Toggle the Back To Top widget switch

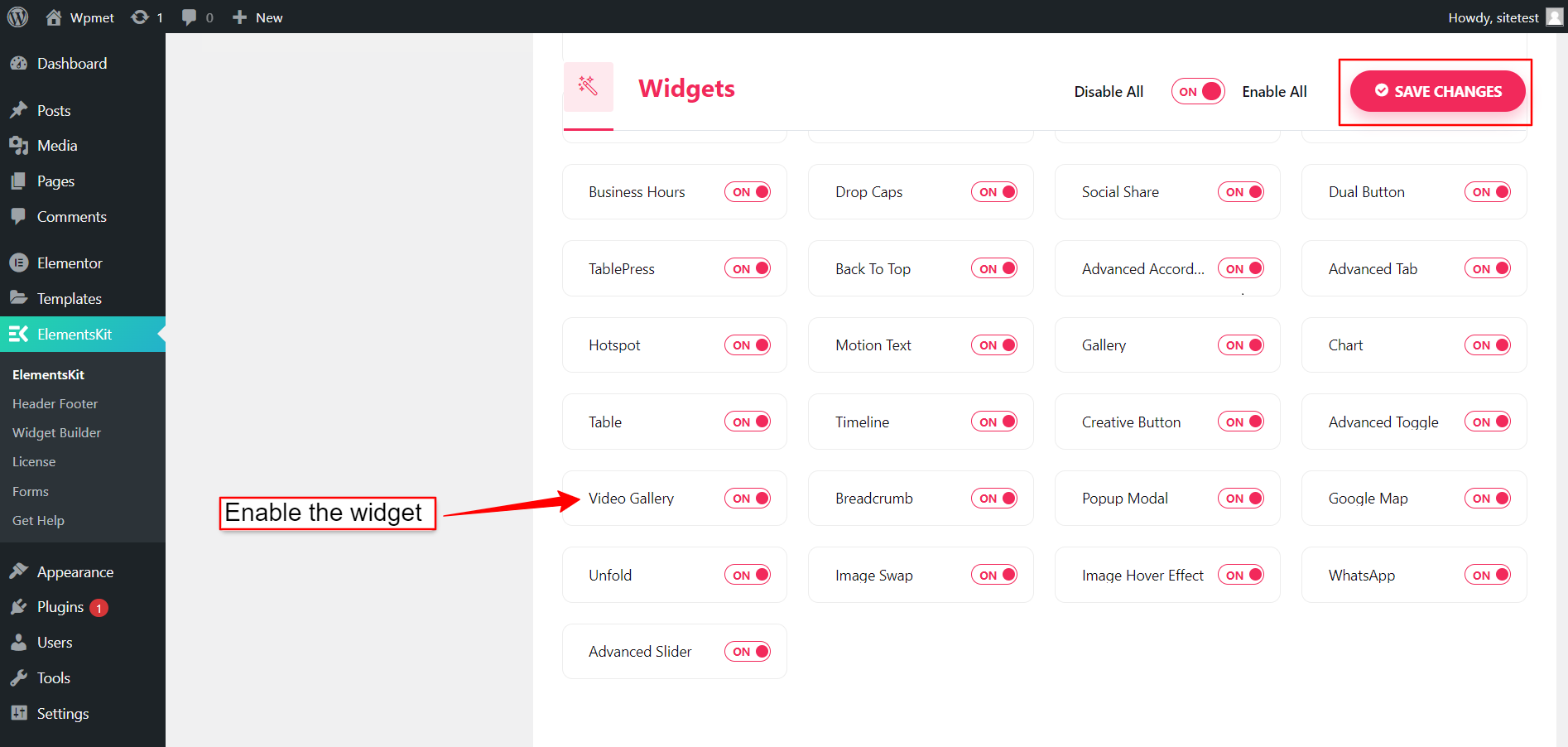pos(994,268)
